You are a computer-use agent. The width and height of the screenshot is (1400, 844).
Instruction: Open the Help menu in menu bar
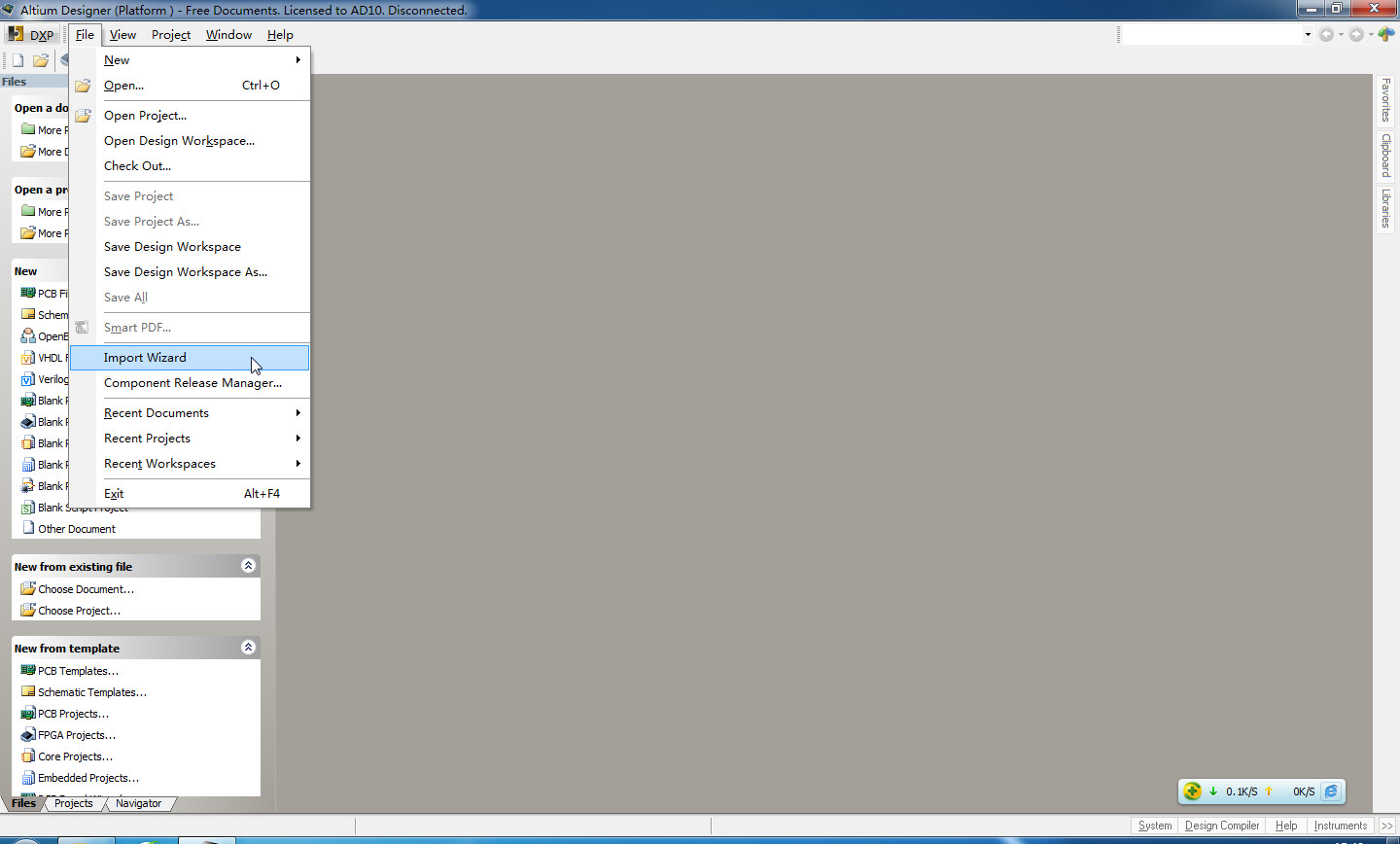(x=280, y=35)
